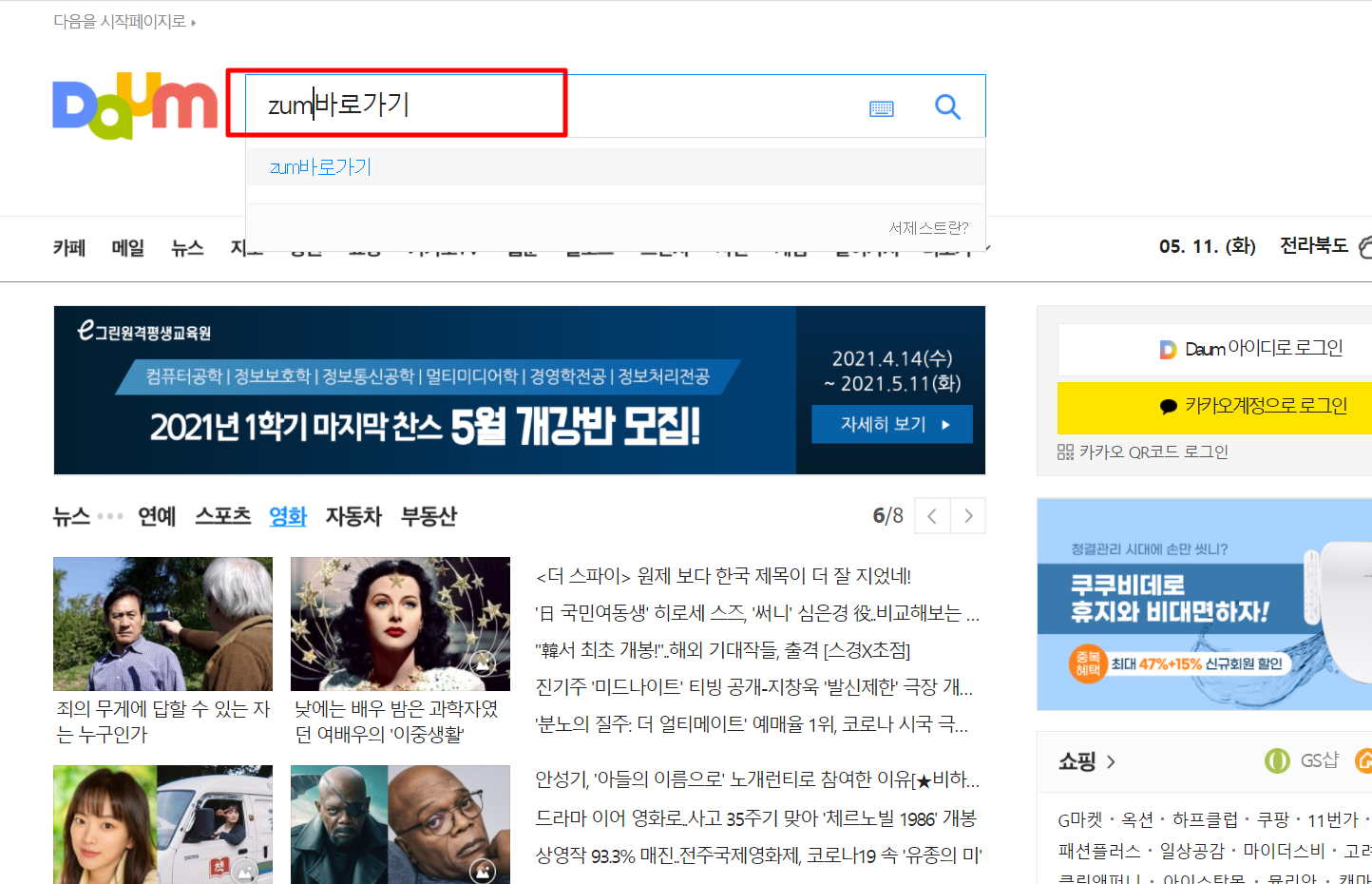The height and width of the screenshot is (884, 1372).
Task: Select the 연예 tab
Action: (157, 516)
